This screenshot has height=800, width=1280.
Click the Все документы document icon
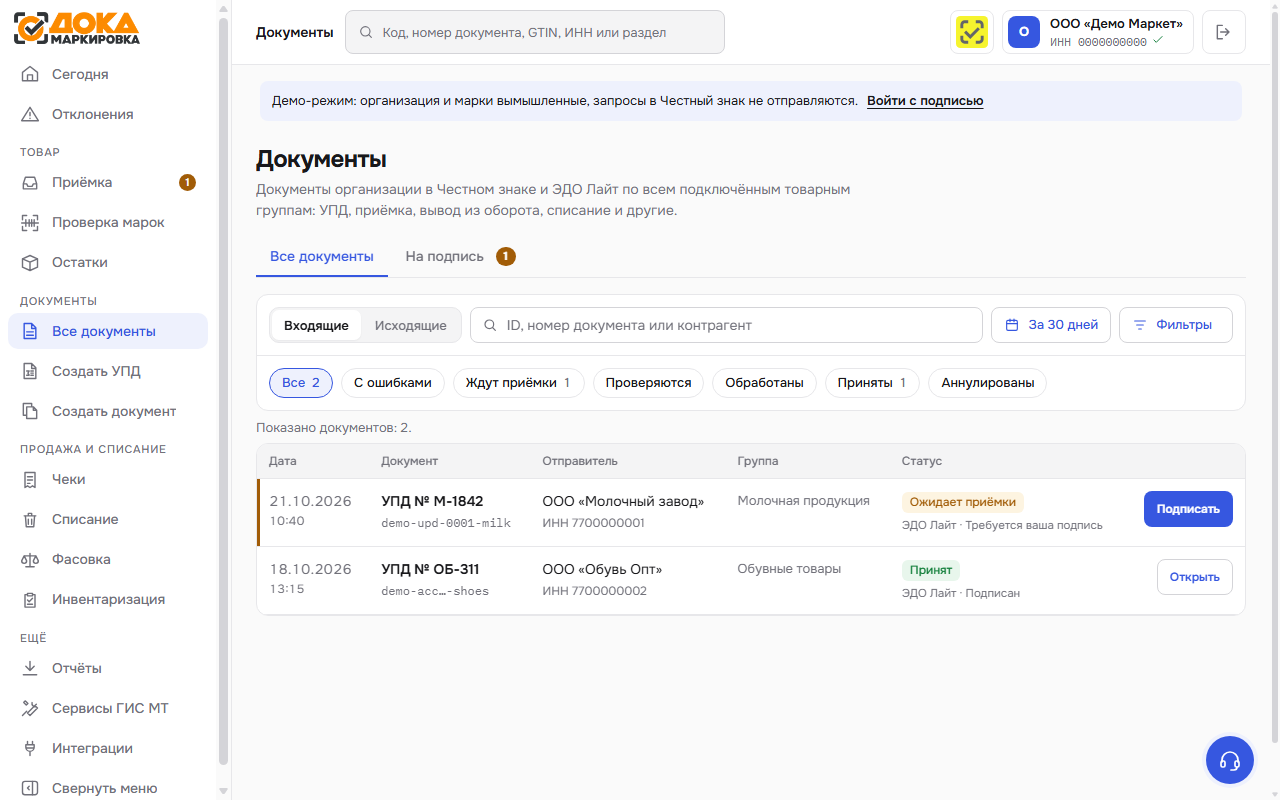(x=30, y=331)
